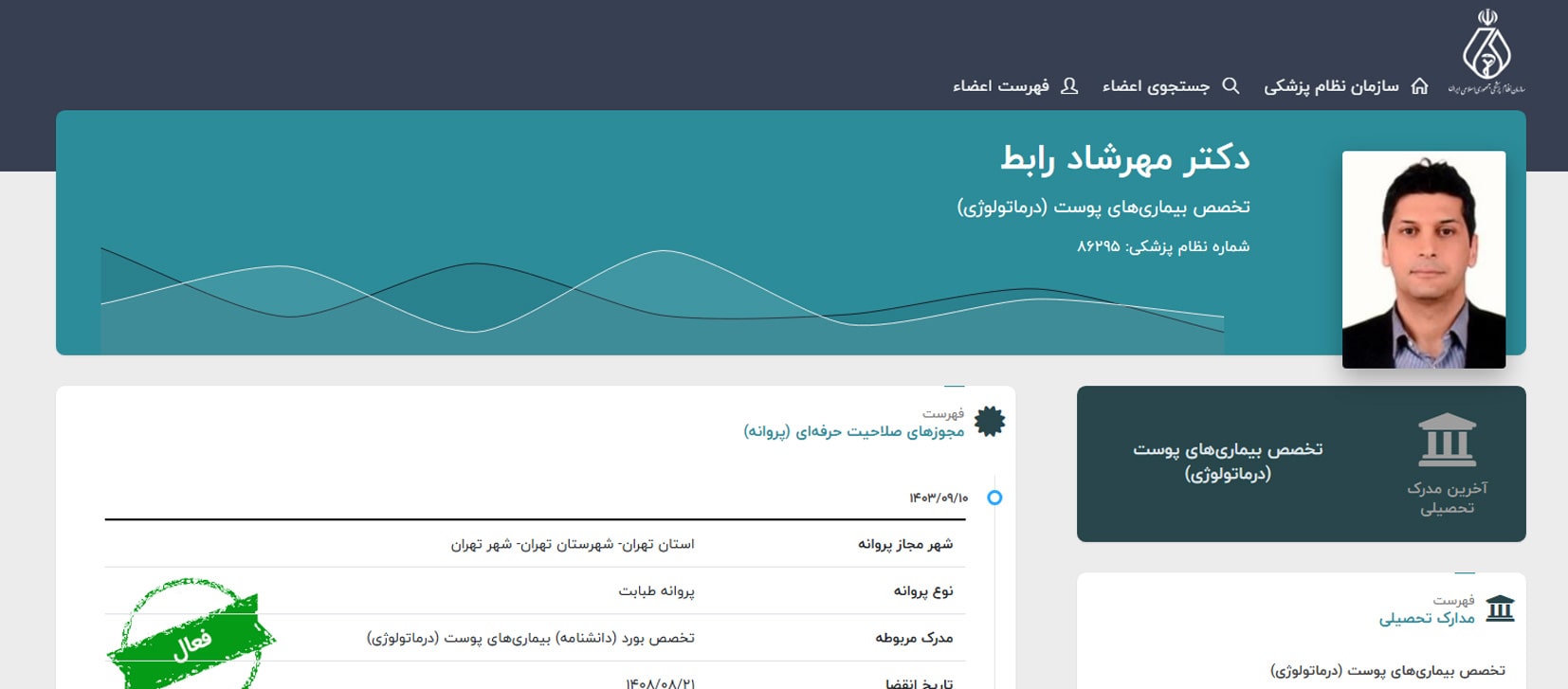Click the magnifier icon beside جستجوی اعضاء
Image resolution: width=1568 pixels, height=689 pixels.
point(1231,86)
